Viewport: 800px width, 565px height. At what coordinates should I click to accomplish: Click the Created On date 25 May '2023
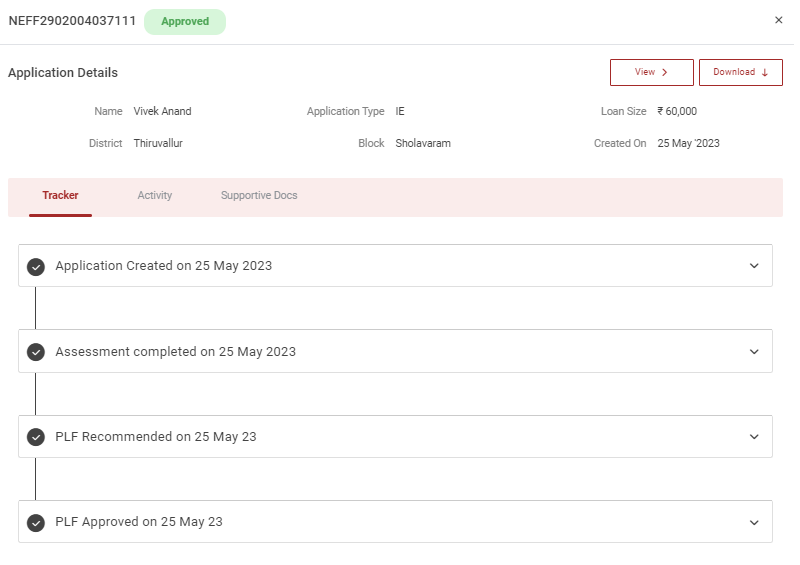(x=688, y=144)
